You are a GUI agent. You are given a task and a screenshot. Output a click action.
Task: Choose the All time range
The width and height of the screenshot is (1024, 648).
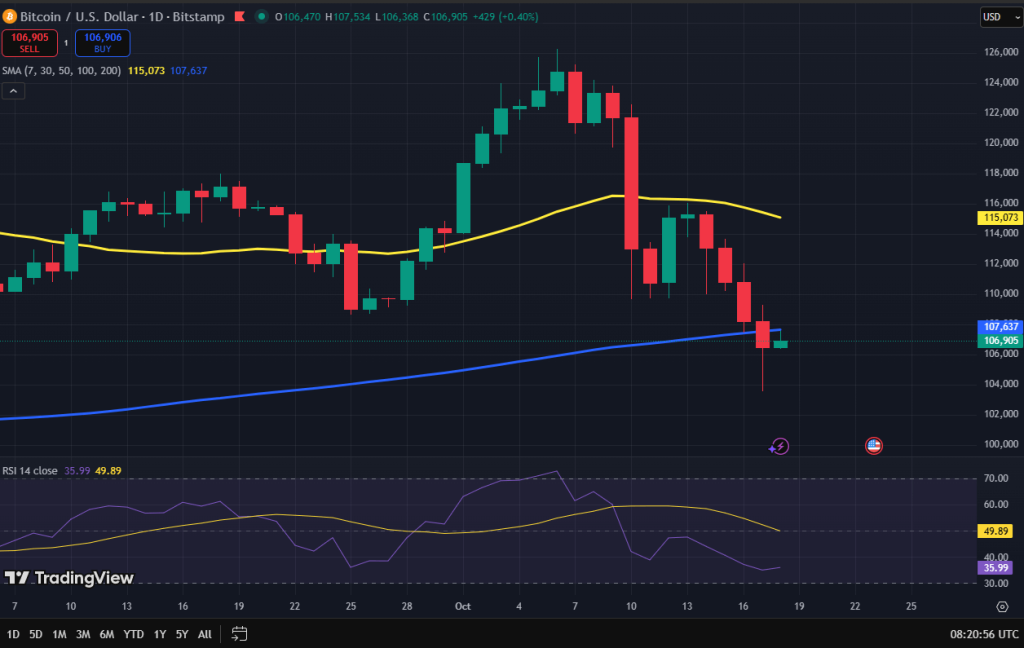205,633
